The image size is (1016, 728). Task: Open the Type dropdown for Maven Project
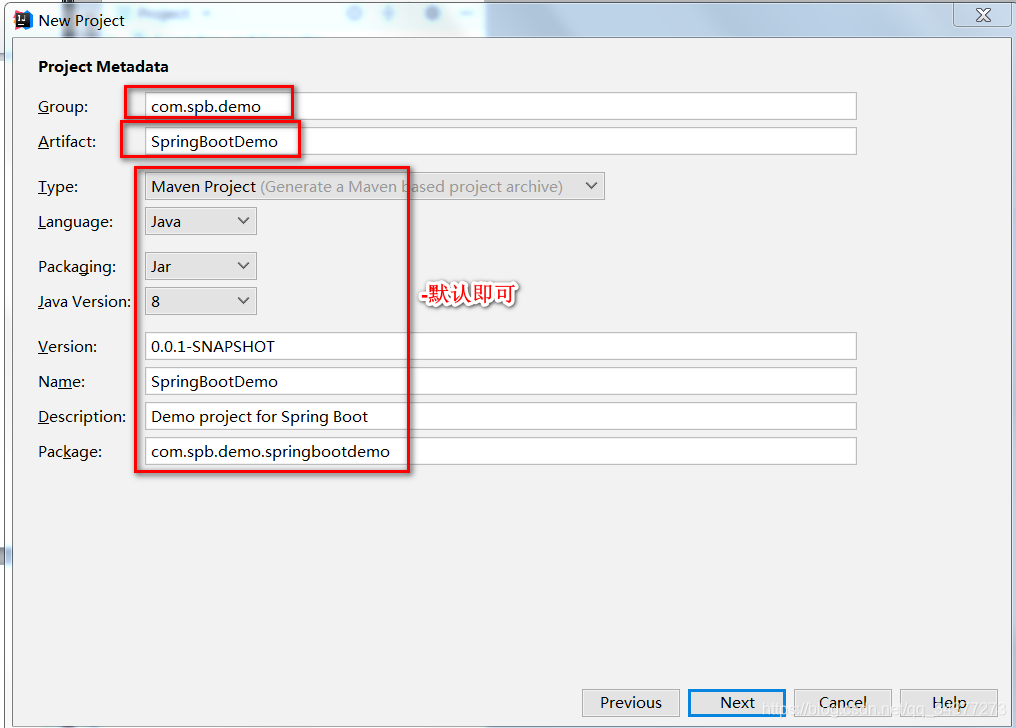pyautogui.click(x=375, y=187)
